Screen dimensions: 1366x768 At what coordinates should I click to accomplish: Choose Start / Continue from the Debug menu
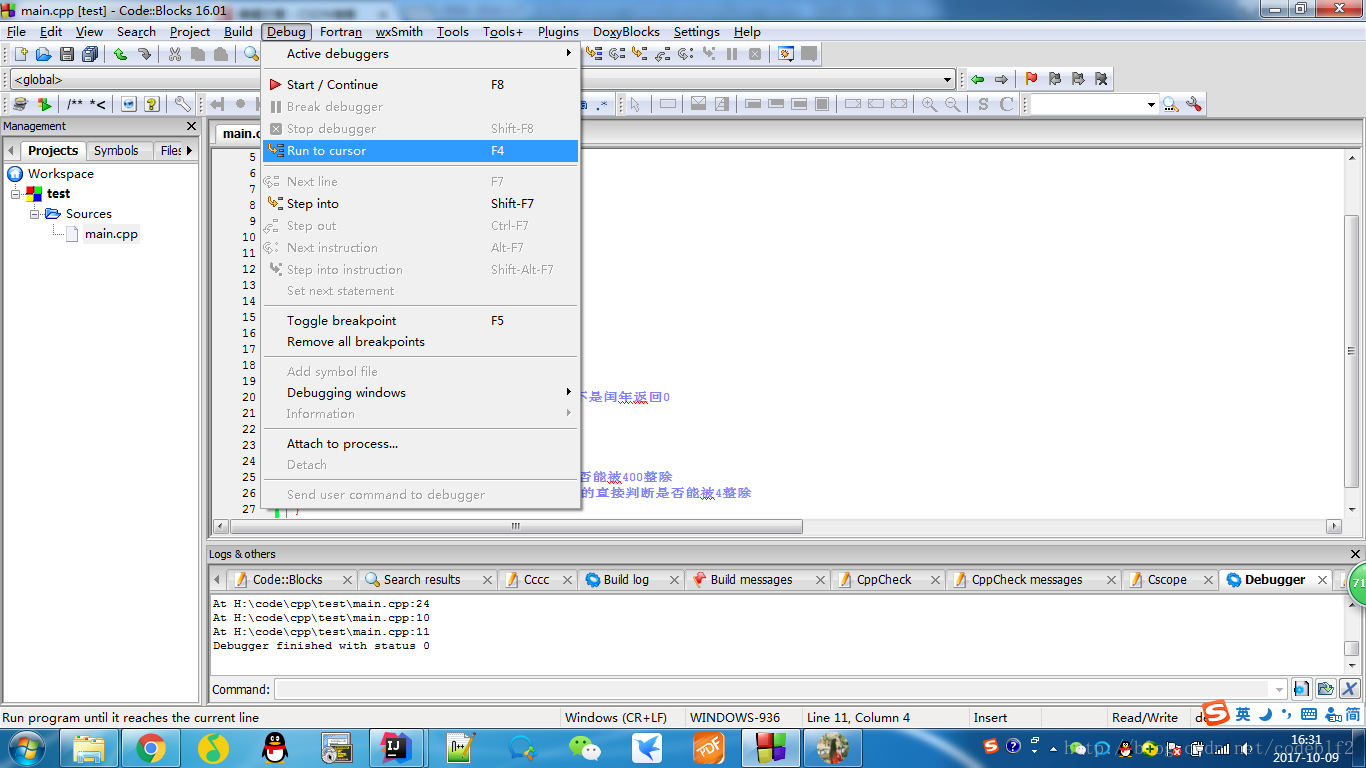click(420, 85)
